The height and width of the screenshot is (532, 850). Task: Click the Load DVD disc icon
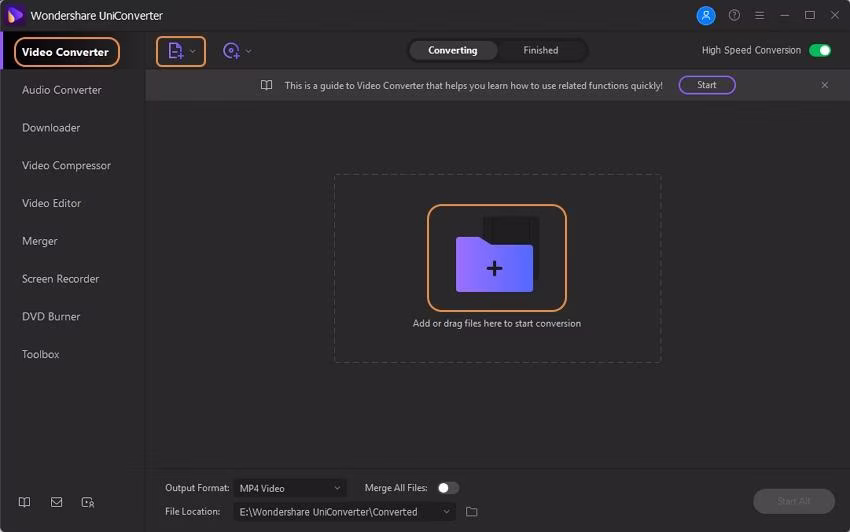point(231,51)
